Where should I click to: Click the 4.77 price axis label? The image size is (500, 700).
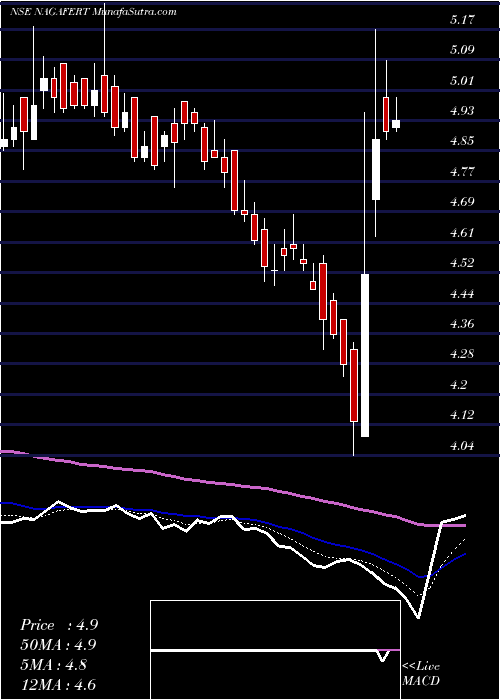click(x=462, y=171)
